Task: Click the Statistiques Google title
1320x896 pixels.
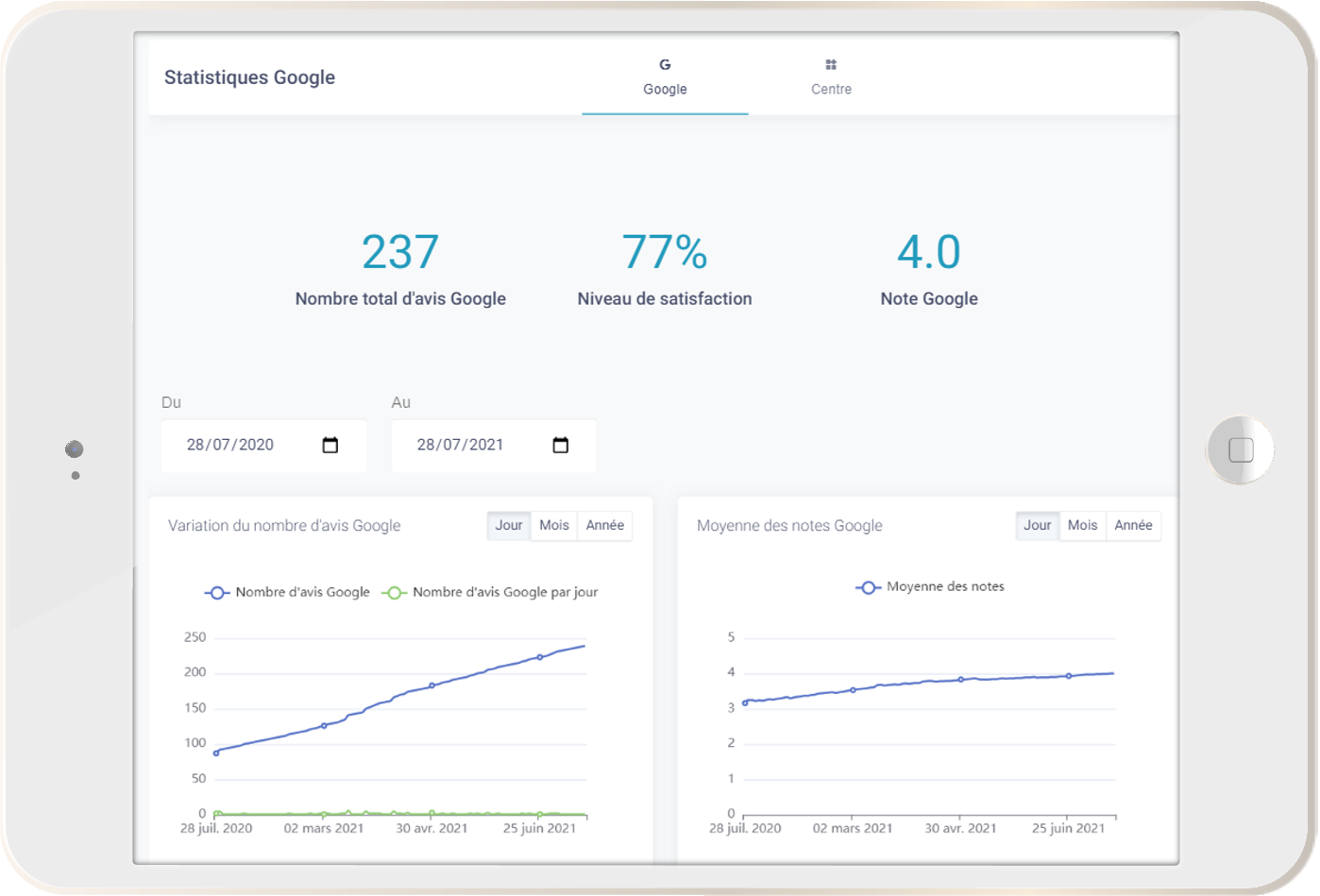Action: point(249,77)
